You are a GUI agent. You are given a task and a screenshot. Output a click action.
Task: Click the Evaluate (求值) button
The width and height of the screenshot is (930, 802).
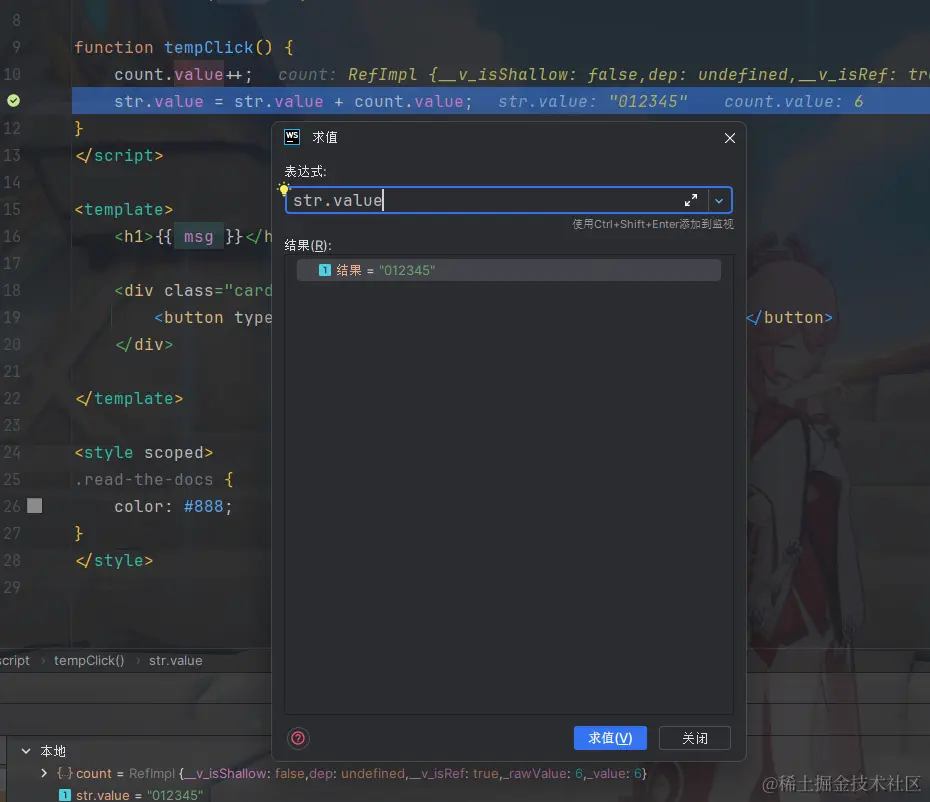pos(610,738)
